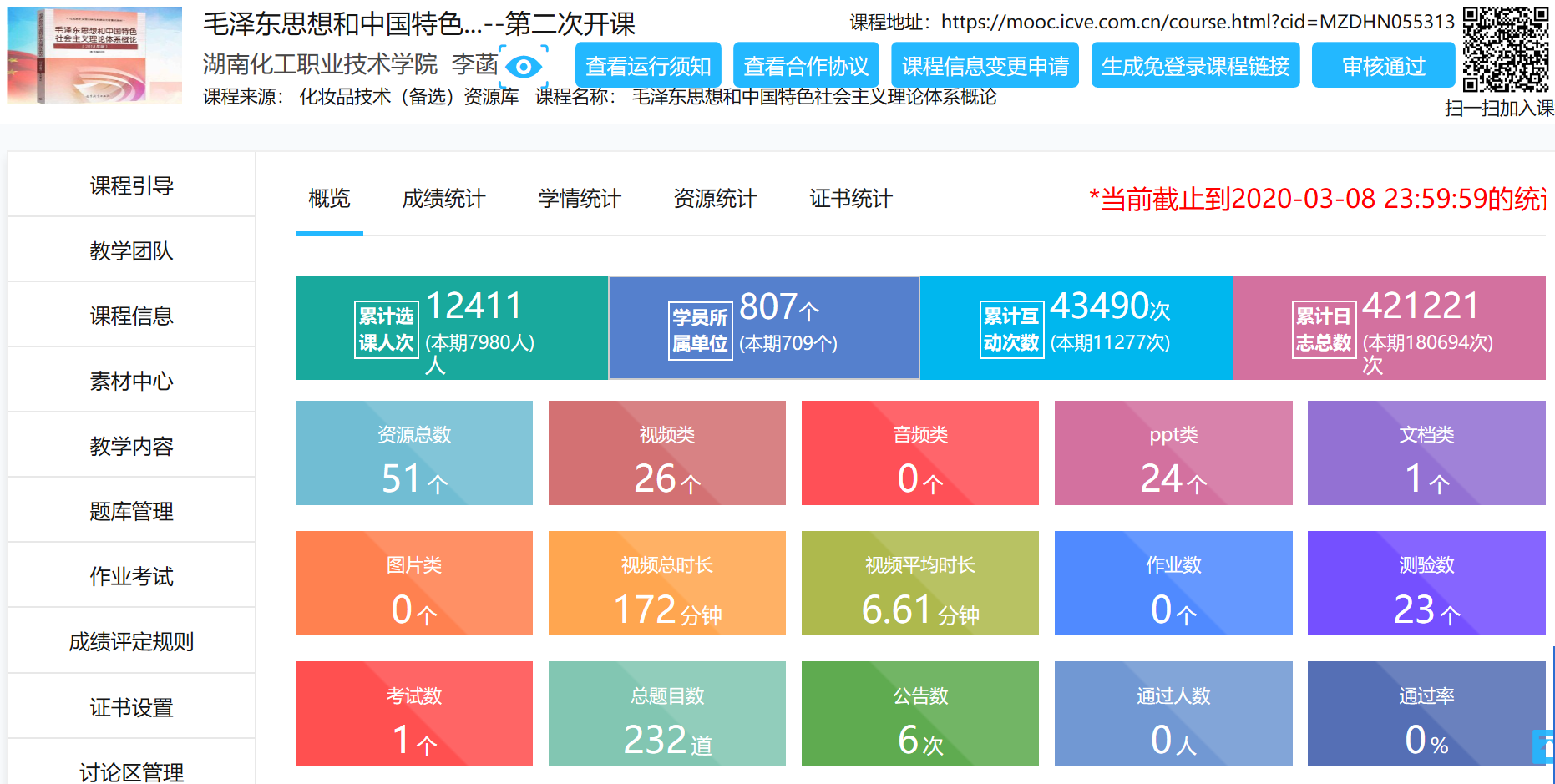
Task: Switch to the 成绩统计 tab
Action: 443,199
